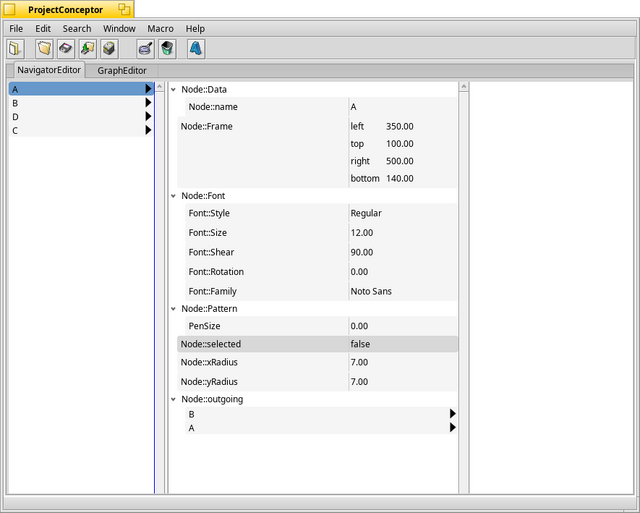This screenshot has height=513, width=640.
Task: Click the Print toolbar icon
Action: (109, 49)
